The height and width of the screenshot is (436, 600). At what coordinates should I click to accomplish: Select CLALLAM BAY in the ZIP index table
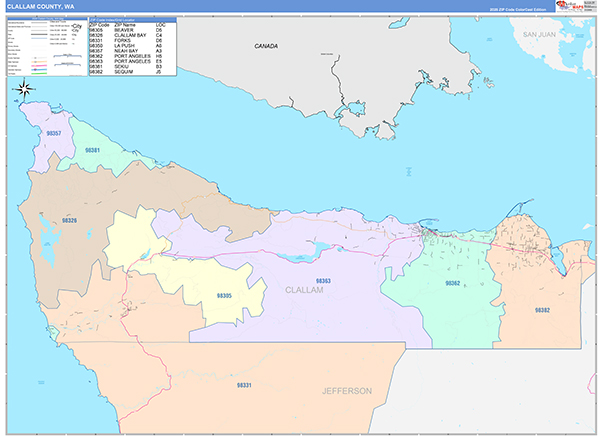pos(130,35)
